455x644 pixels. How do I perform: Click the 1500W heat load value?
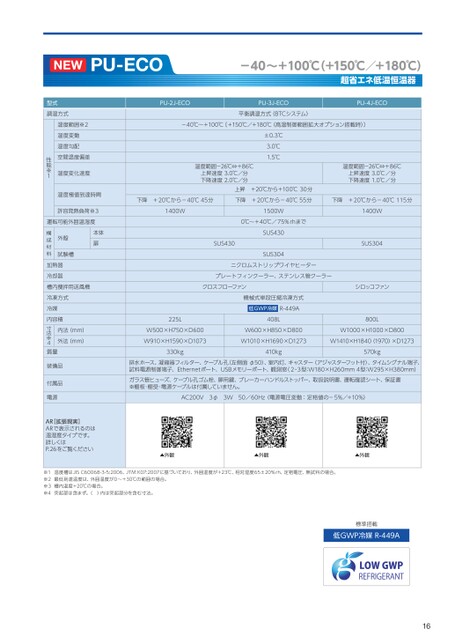tap(273, 211)
